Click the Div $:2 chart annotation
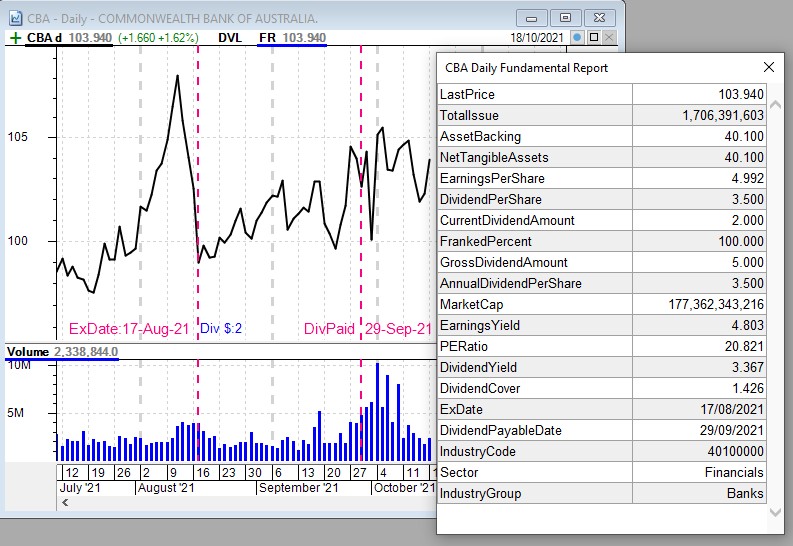 click(x=221, y=329)
